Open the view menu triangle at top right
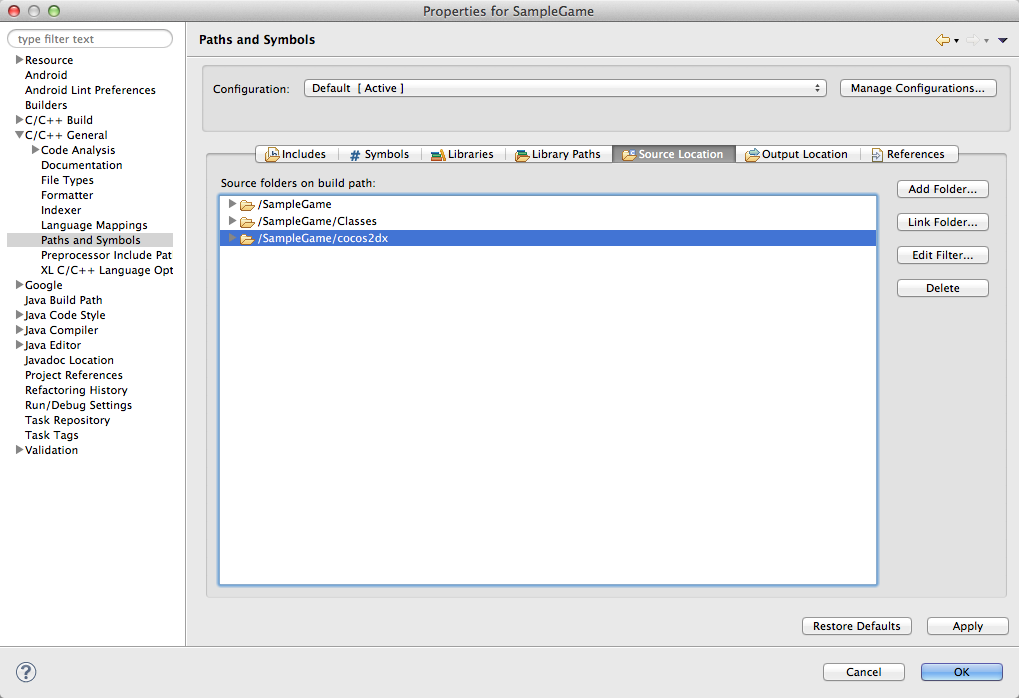The width and height of the screenshot is (1019, 698). coord(1004,38)
